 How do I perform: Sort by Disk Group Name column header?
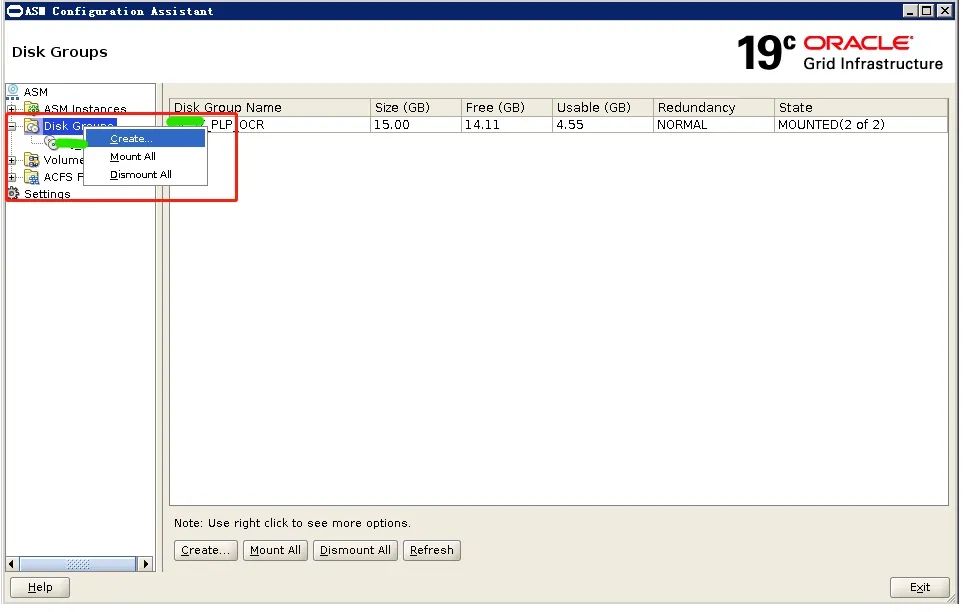(x=270, y=108)
